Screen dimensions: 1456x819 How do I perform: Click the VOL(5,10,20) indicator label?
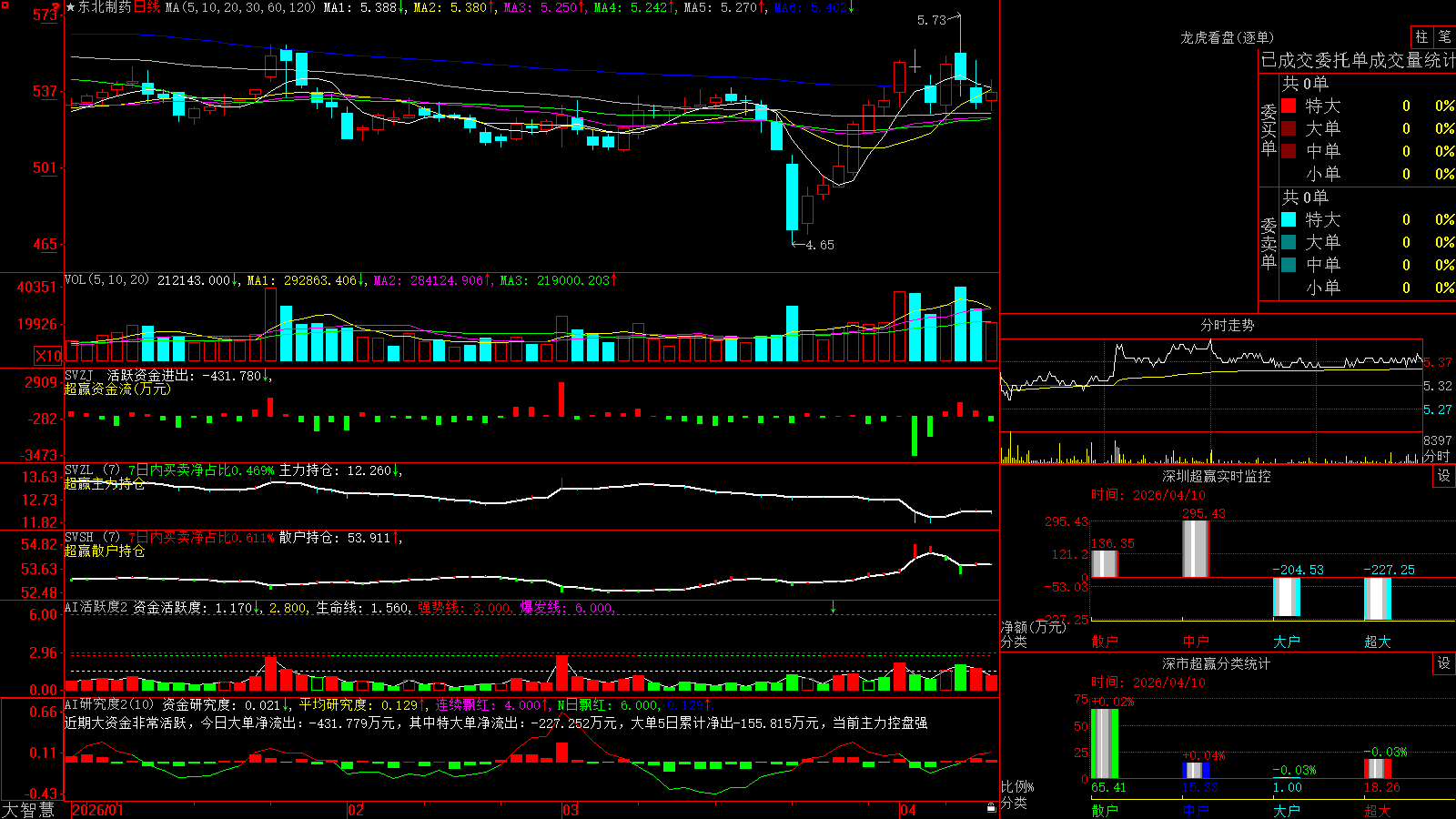point(106,280)
